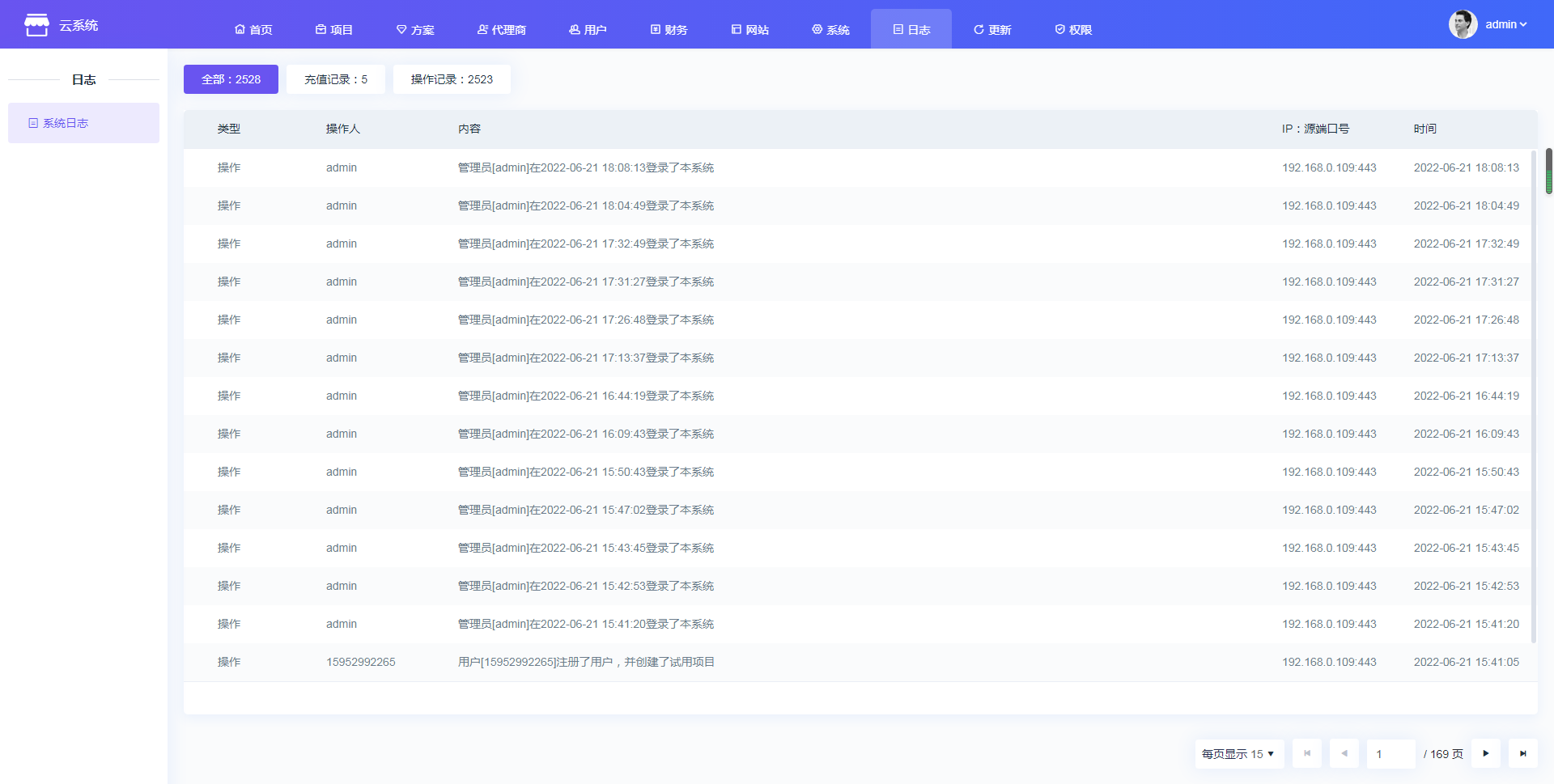Viewport: 1554px width, 784px height.
Task: Open the admin account dropdown
Action: [1506, 24]
